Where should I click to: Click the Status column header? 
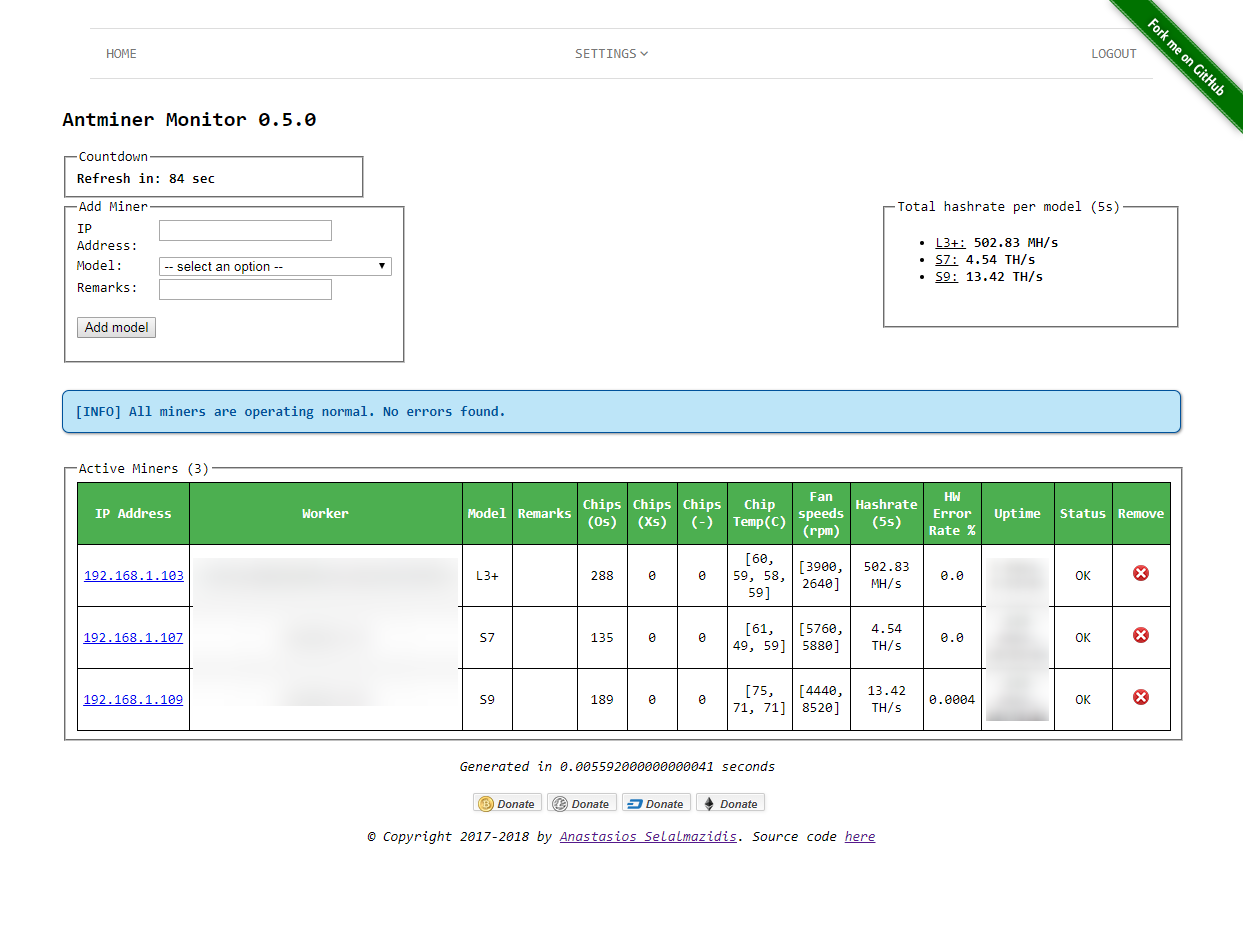click(x=1083, y=514)
